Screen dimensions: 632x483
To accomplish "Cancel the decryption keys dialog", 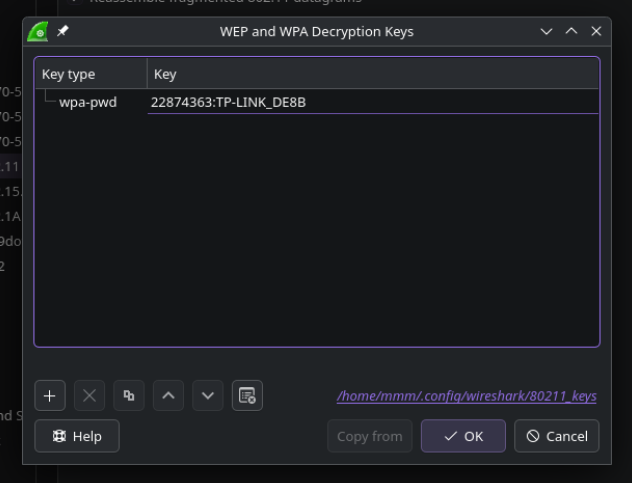I will [x=556, y=436].
